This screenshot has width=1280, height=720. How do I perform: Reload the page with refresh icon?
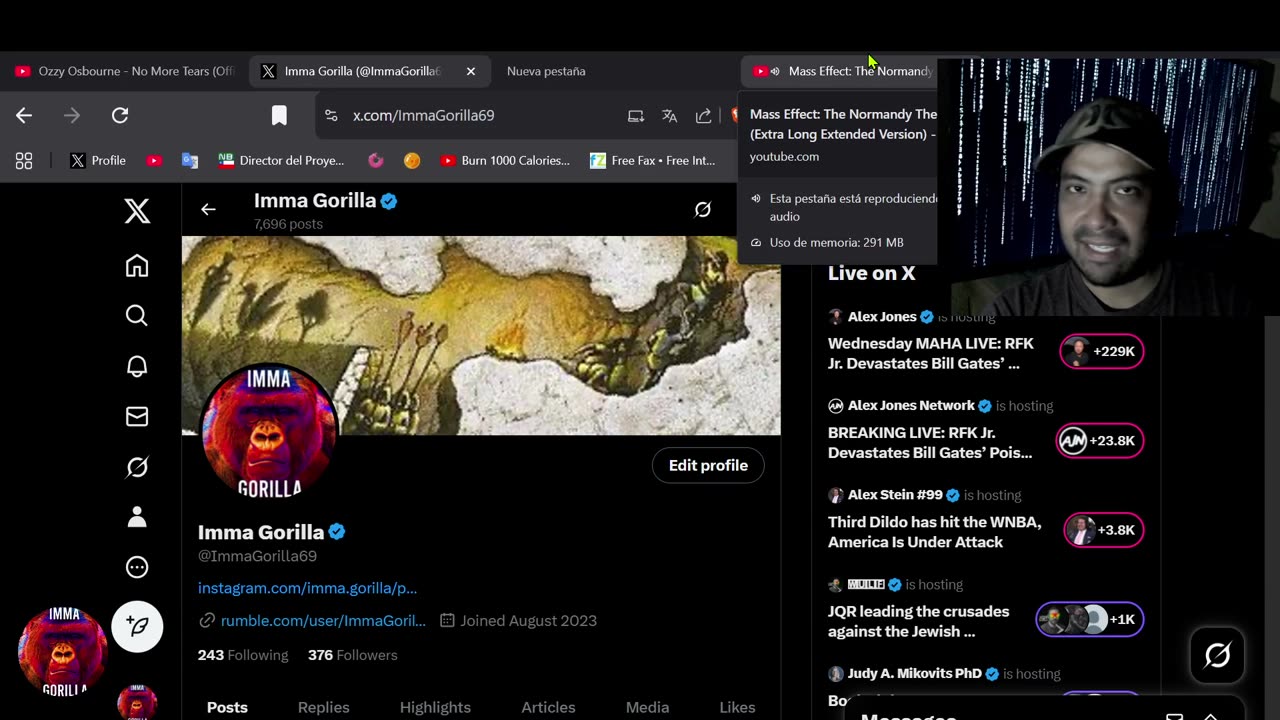(120, 115)
